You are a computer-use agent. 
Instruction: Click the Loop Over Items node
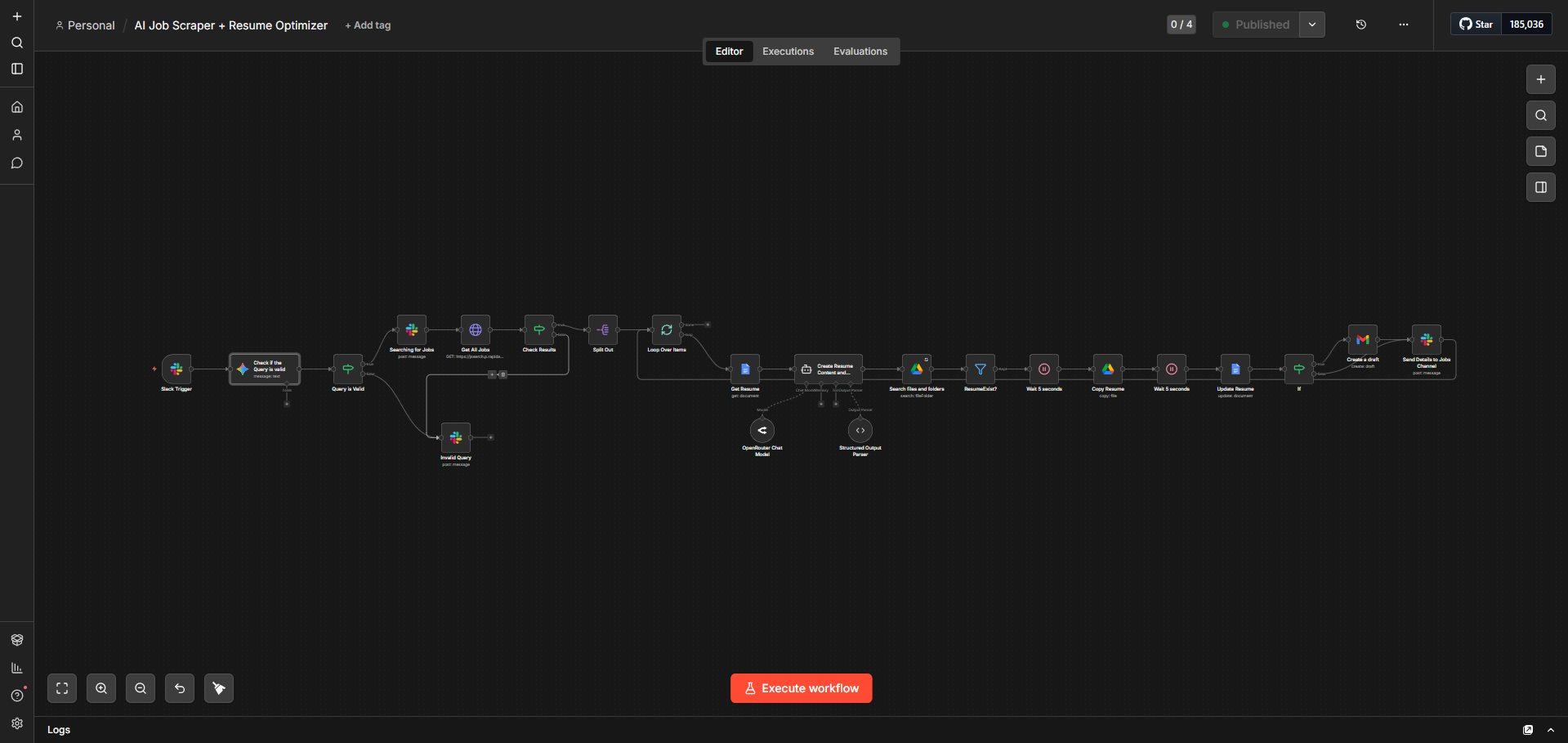point(667,330)
